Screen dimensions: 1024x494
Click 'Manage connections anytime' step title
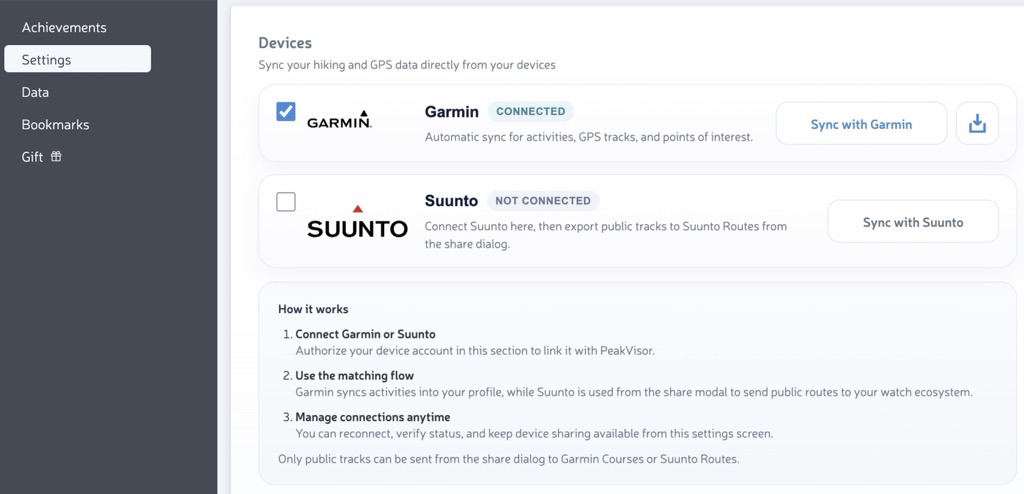pyautogui.click(x=372, y=417)
